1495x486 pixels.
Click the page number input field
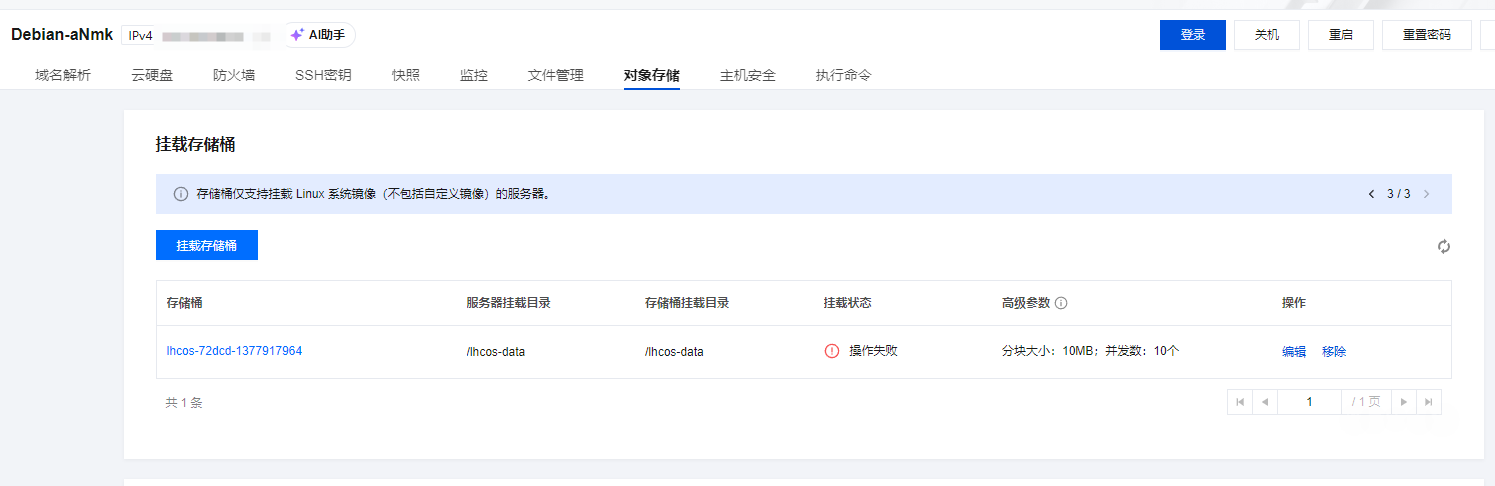pyautogui.click(x=1309, y=402)
